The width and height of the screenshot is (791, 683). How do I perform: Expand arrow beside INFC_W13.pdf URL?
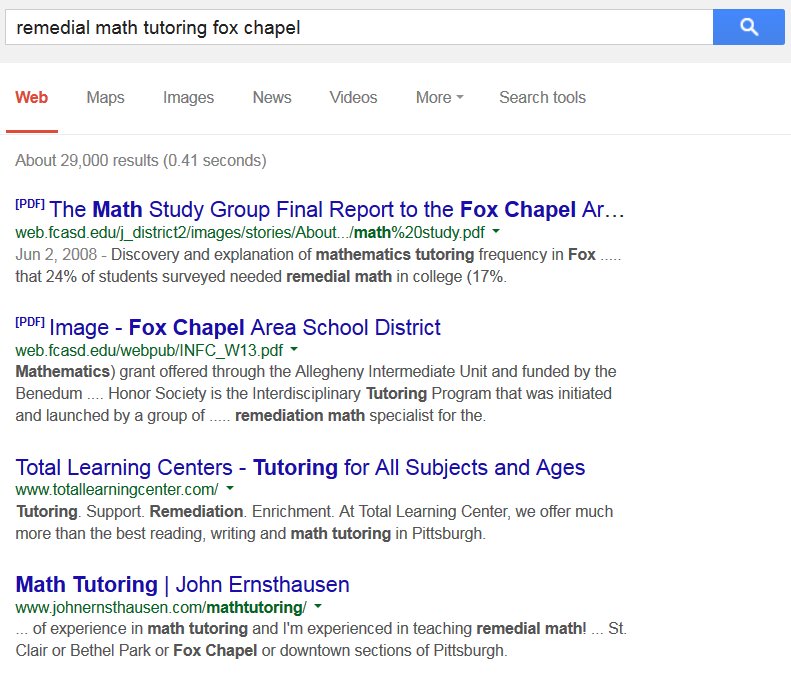click(x=293, y=350)
